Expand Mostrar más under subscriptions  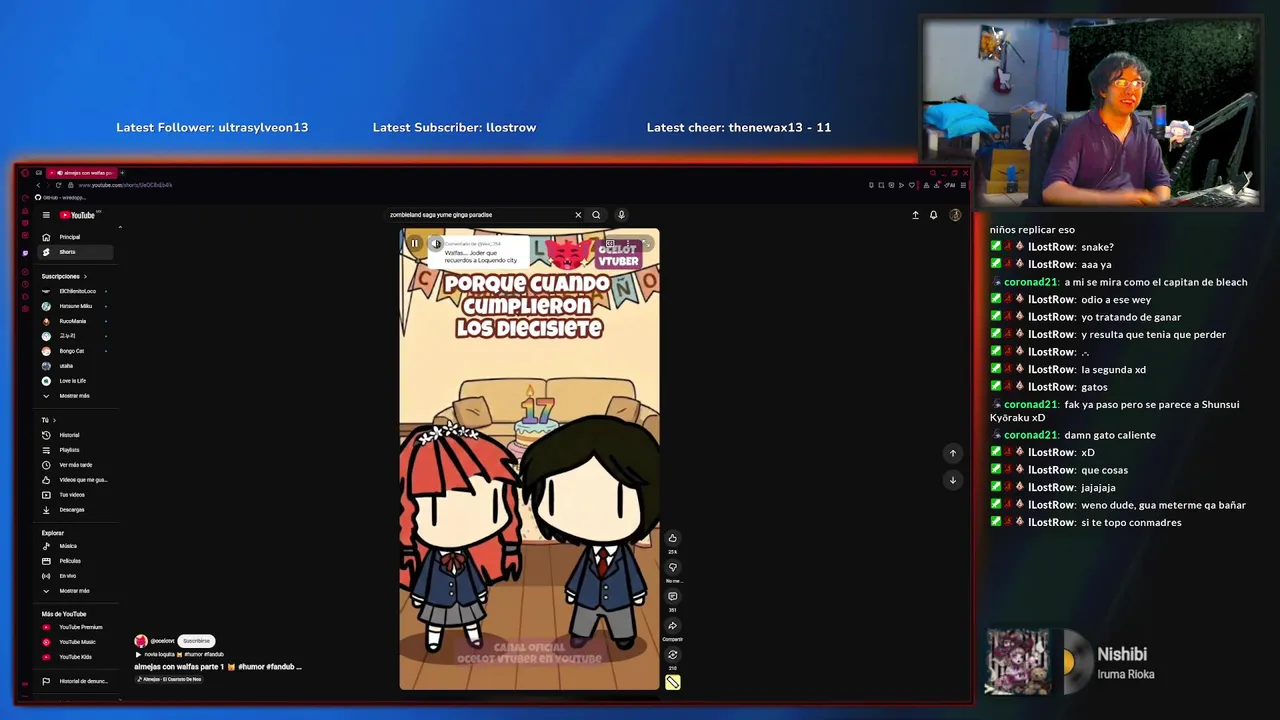pos(74,396)
